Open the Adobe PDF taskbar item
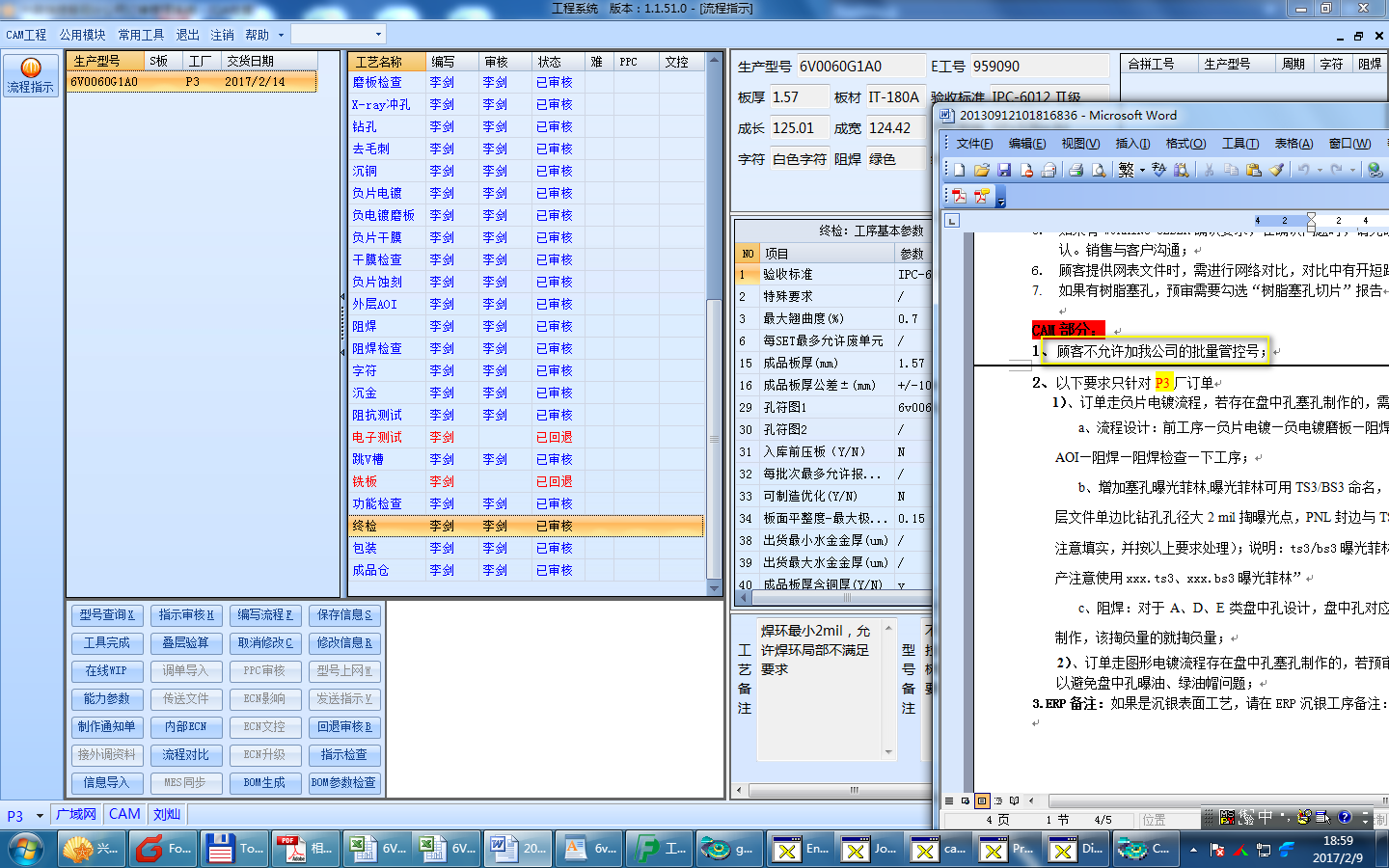This screenshot has height=868, width=1389. coord(307,849)
